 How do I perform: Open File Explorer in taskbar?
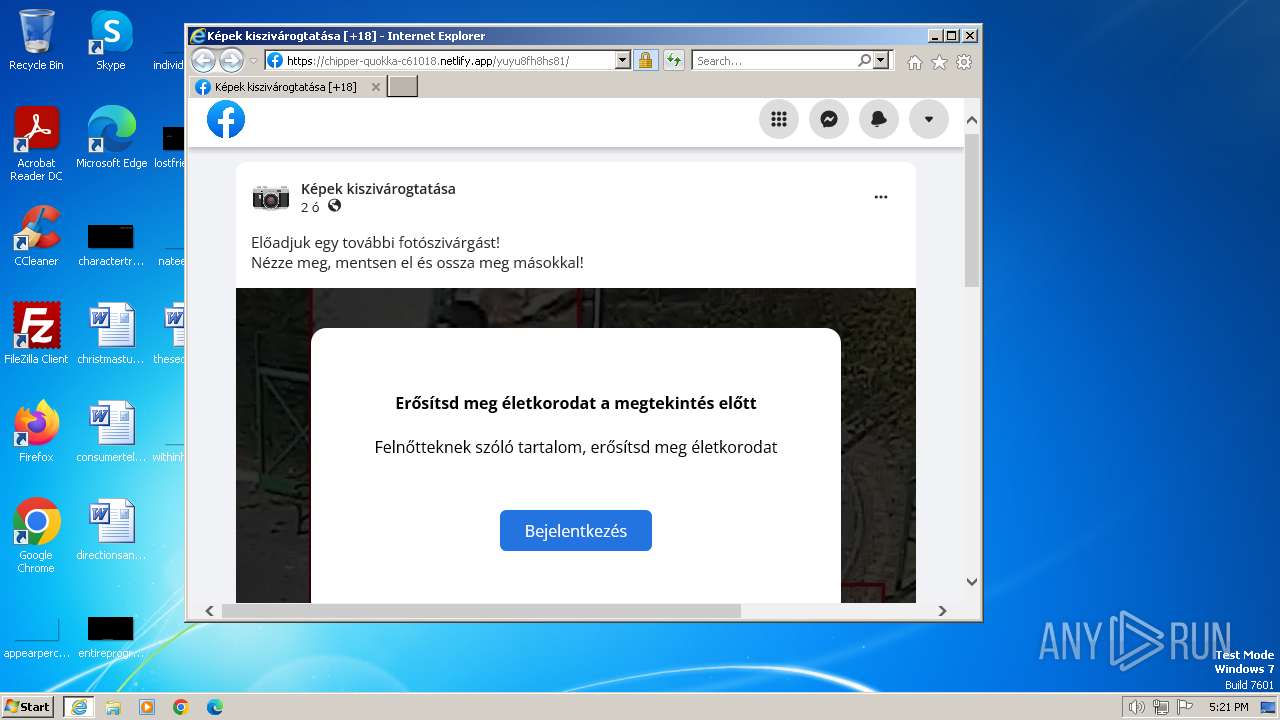click(x=113, y=707)
